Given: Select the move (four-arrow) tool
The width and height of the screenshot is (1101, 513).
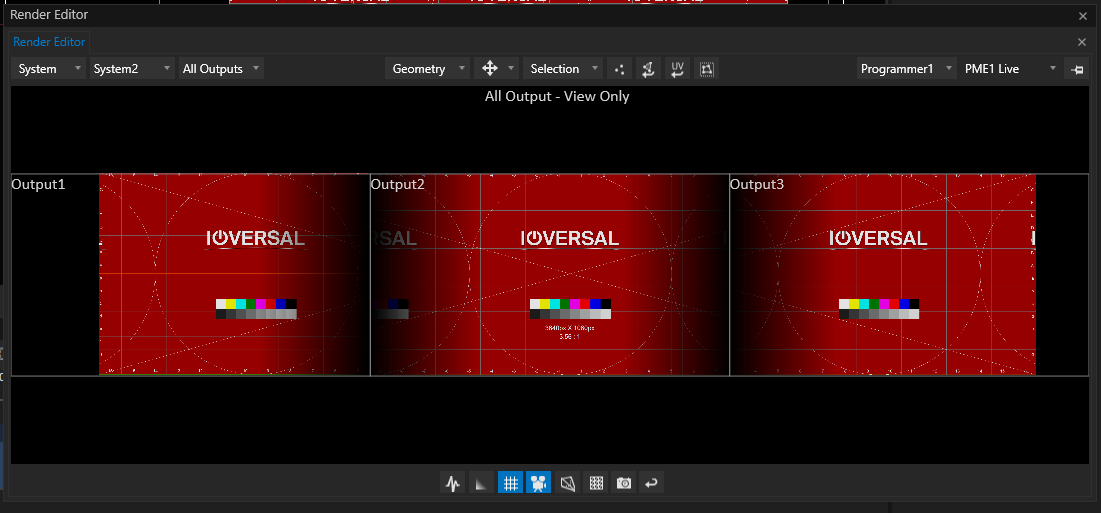Looking at the screenshot, I should click(x=489, y=69).
